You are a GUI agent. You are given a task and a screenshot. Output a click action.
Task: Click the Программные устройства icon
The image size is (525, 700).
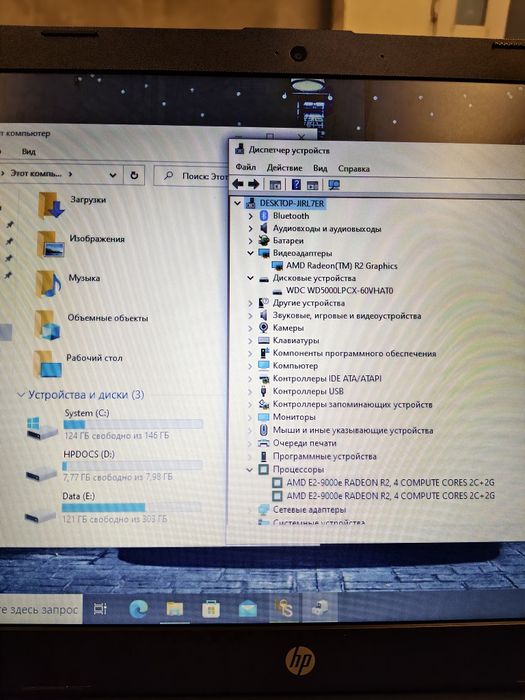(x=264, y=456)
